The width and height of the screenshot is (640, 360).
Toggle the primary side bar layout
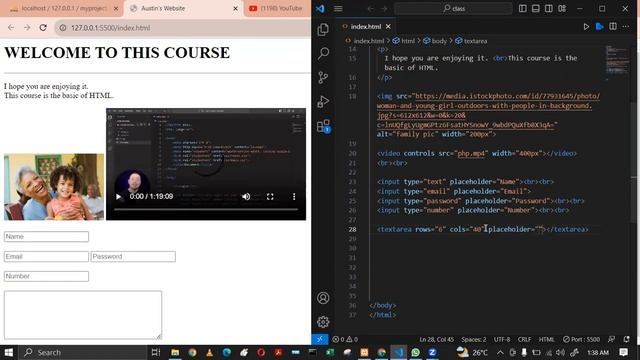tap(522, 8)
